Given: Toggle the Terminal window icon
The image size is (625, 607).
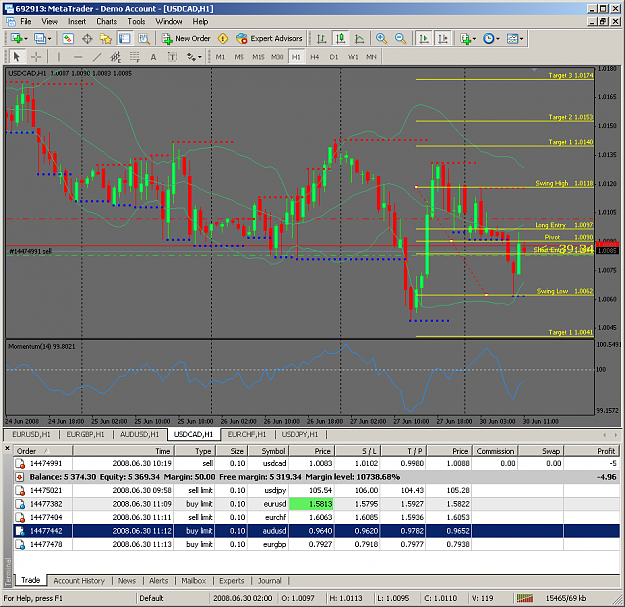Looking at the screenshot, I should tap(125, 39).
